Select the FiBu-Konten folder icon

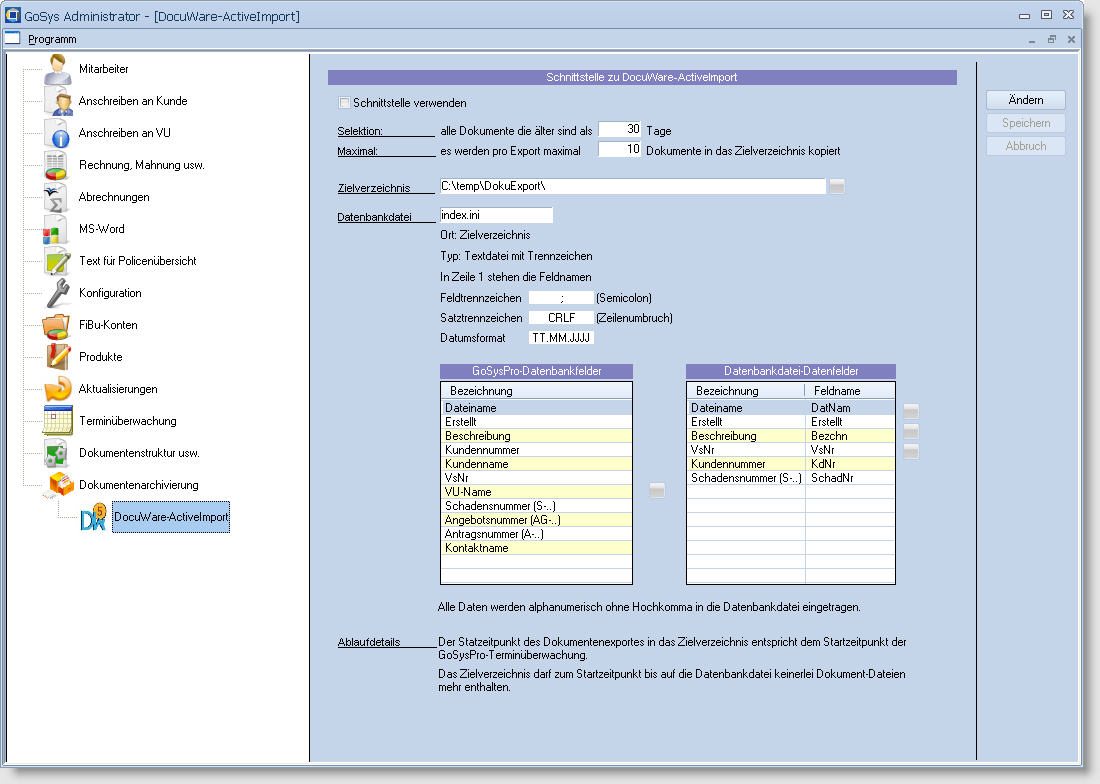(57, 326)
